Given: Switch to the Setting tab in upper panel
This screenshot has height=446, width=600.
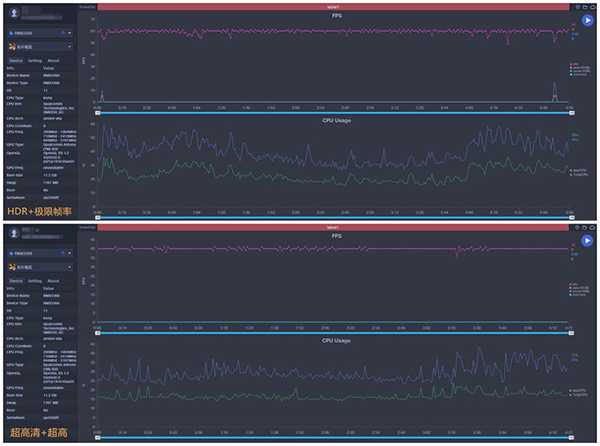Looking at the screenshot, I should (34, 60).
